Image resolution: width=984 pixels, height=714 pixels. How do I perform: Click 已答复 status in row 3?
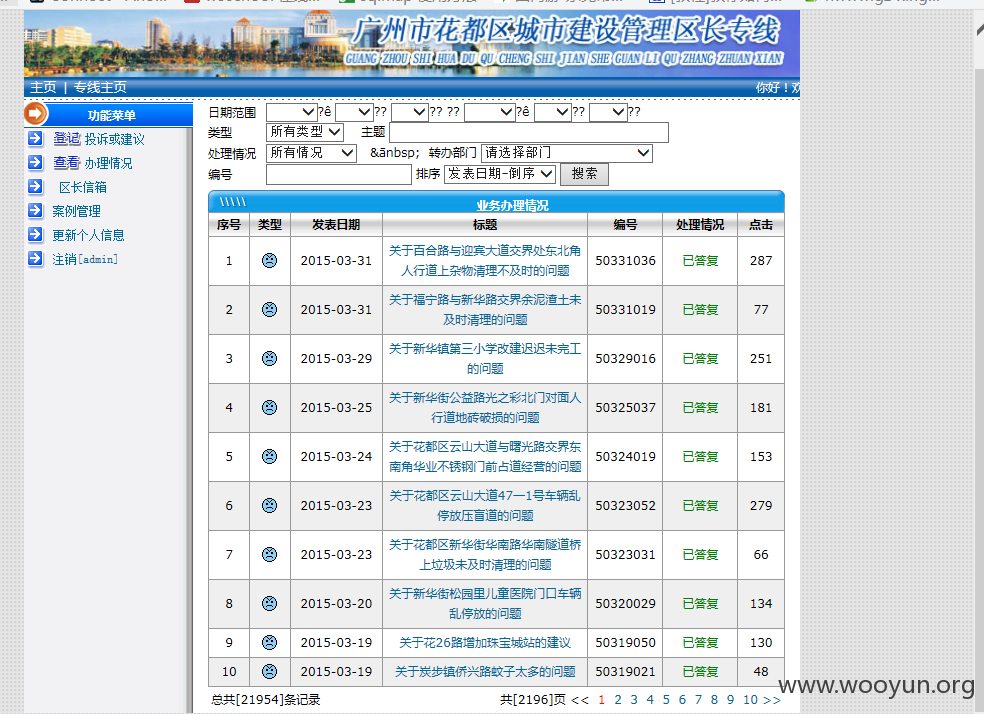tap(700, 358)
